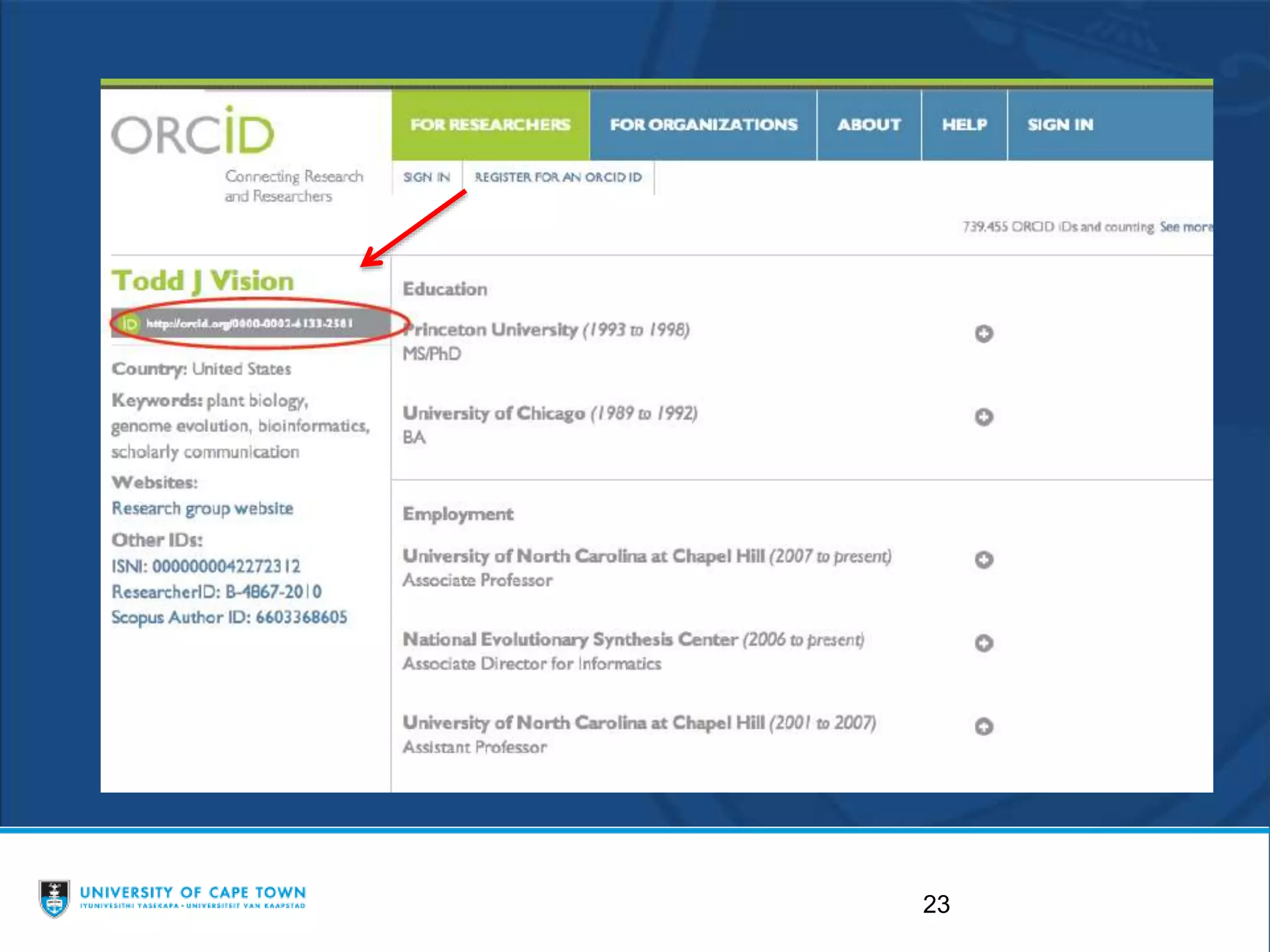
Task: Expand the 2007 to present Associate Professor entry
Action: click(984, 560)
